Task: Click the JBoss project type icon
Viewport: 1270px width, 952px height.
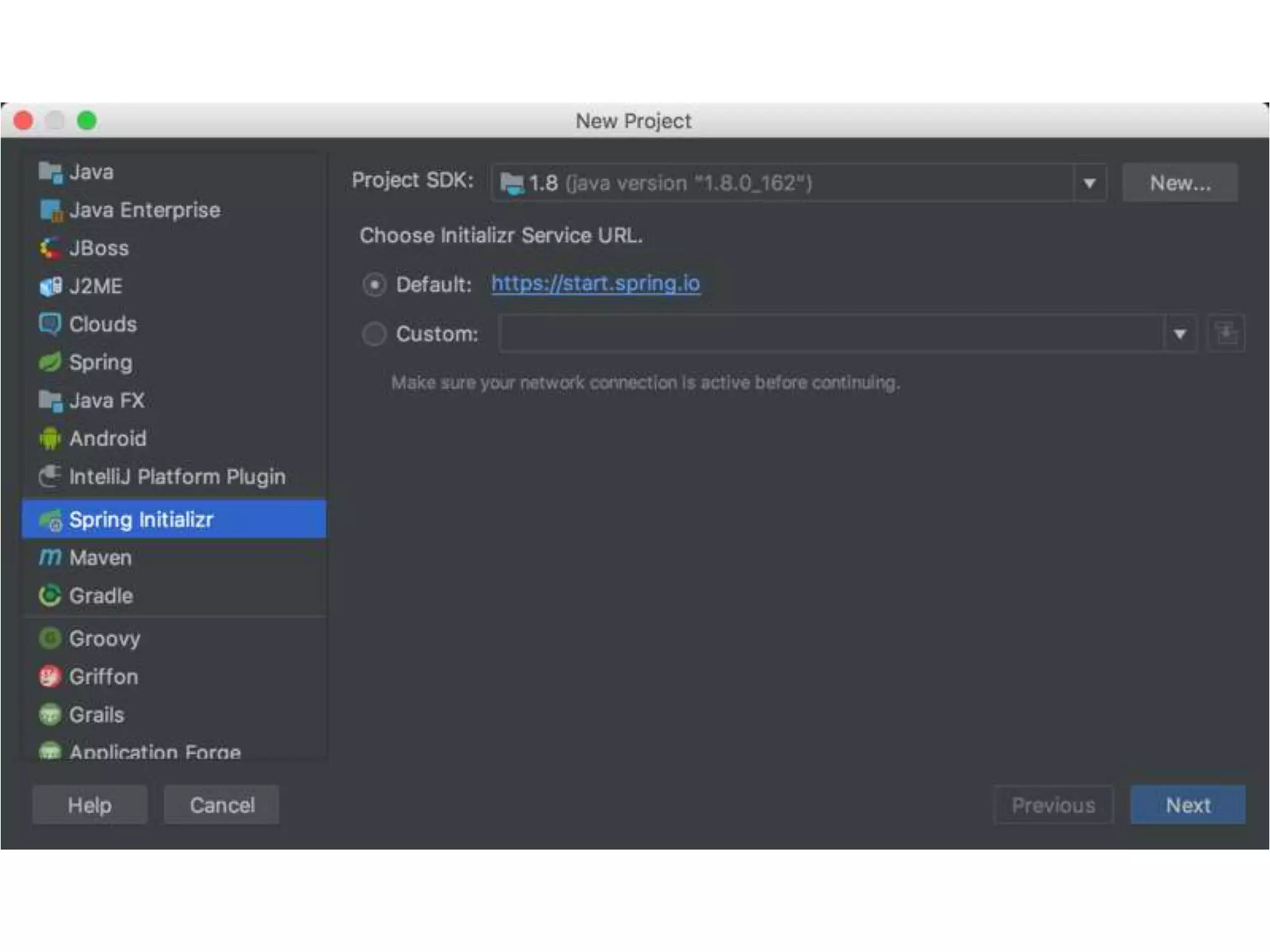Action: coord(50,249)
